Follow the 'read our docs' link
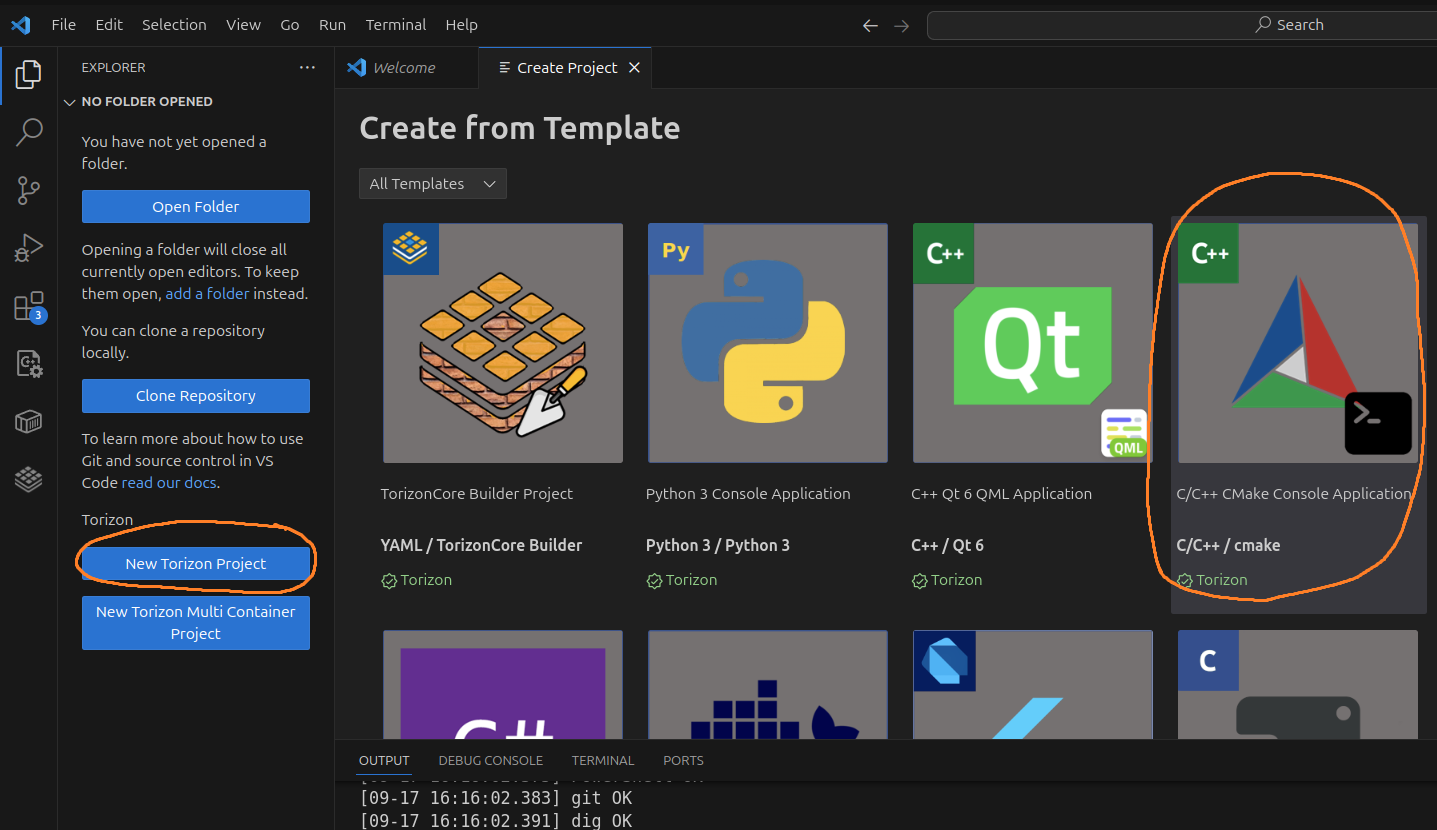The image size is (1437, 830). [169, 483]
